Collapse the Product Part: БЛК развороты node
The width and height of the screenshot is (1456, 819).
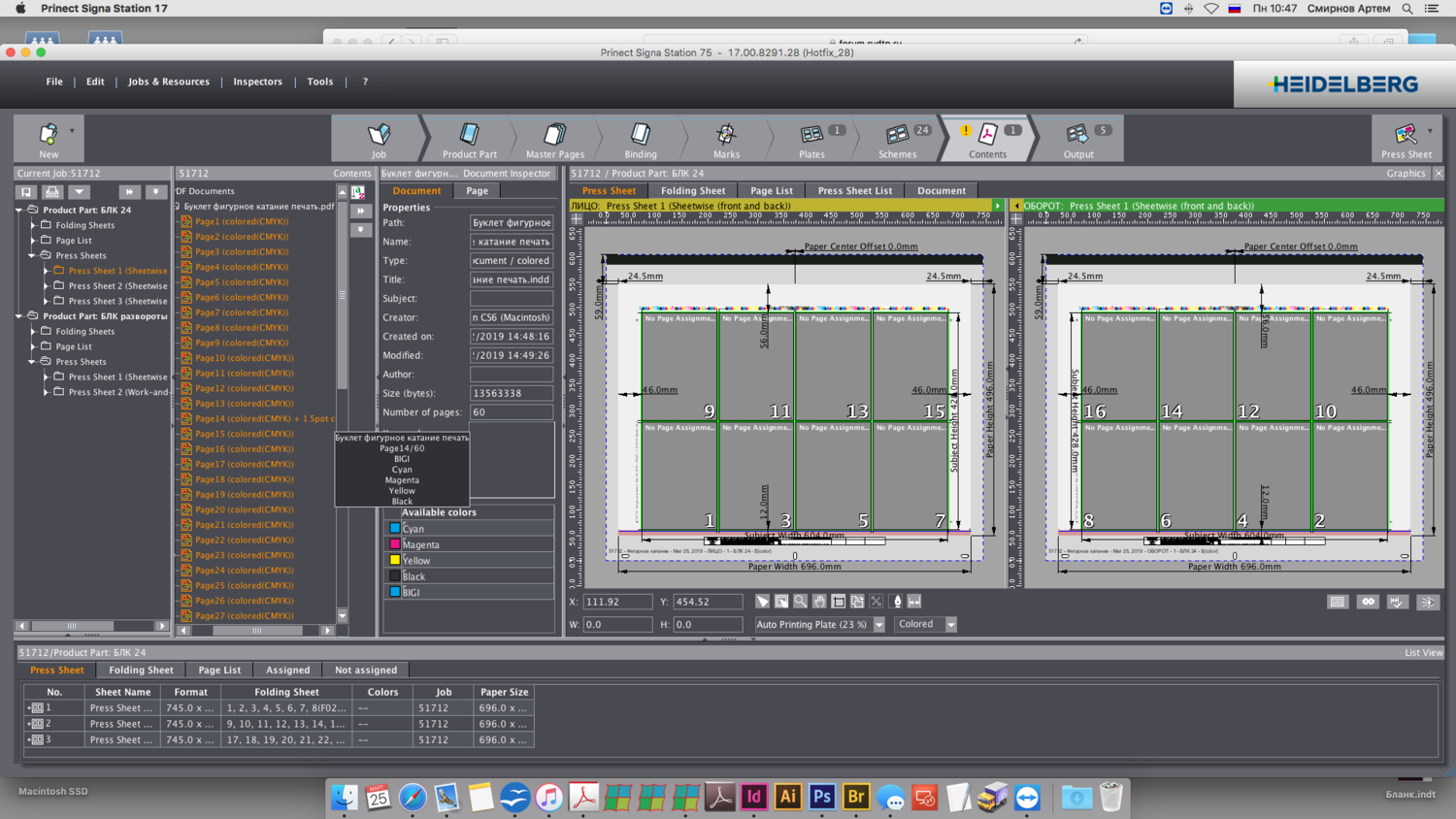19,316
